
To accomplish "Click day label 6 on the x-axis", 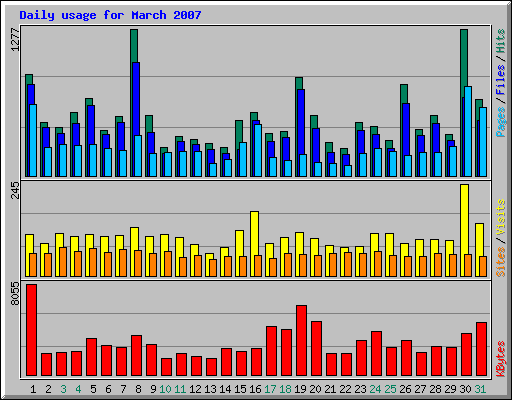I will 108,389.
